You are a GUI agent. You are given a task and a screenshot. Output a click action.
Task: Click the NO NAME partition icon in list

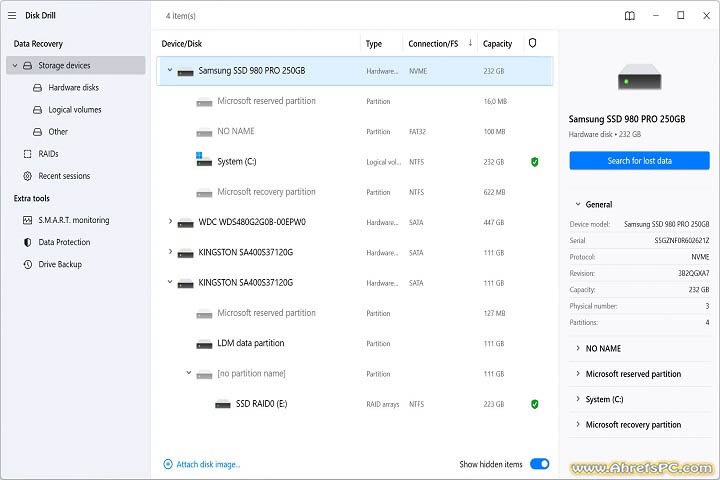click(x=204, y=133)
